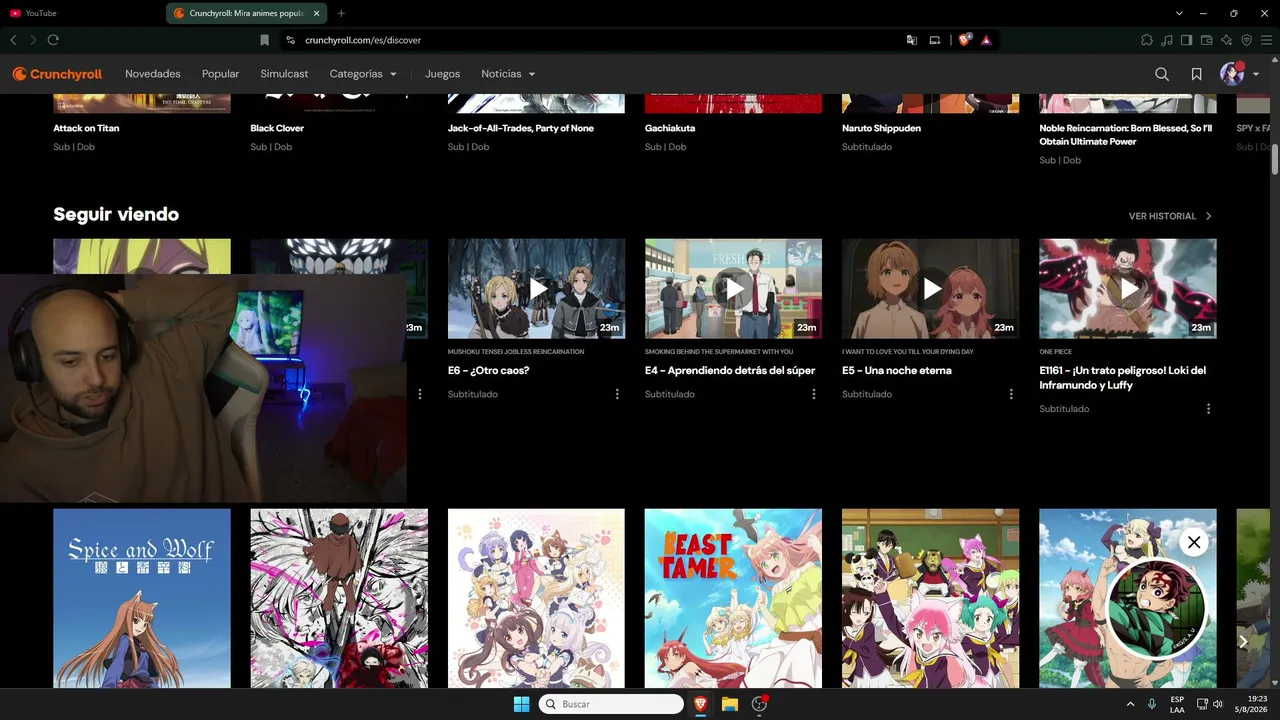Open the taskbar volume icon

(1218, 704)
